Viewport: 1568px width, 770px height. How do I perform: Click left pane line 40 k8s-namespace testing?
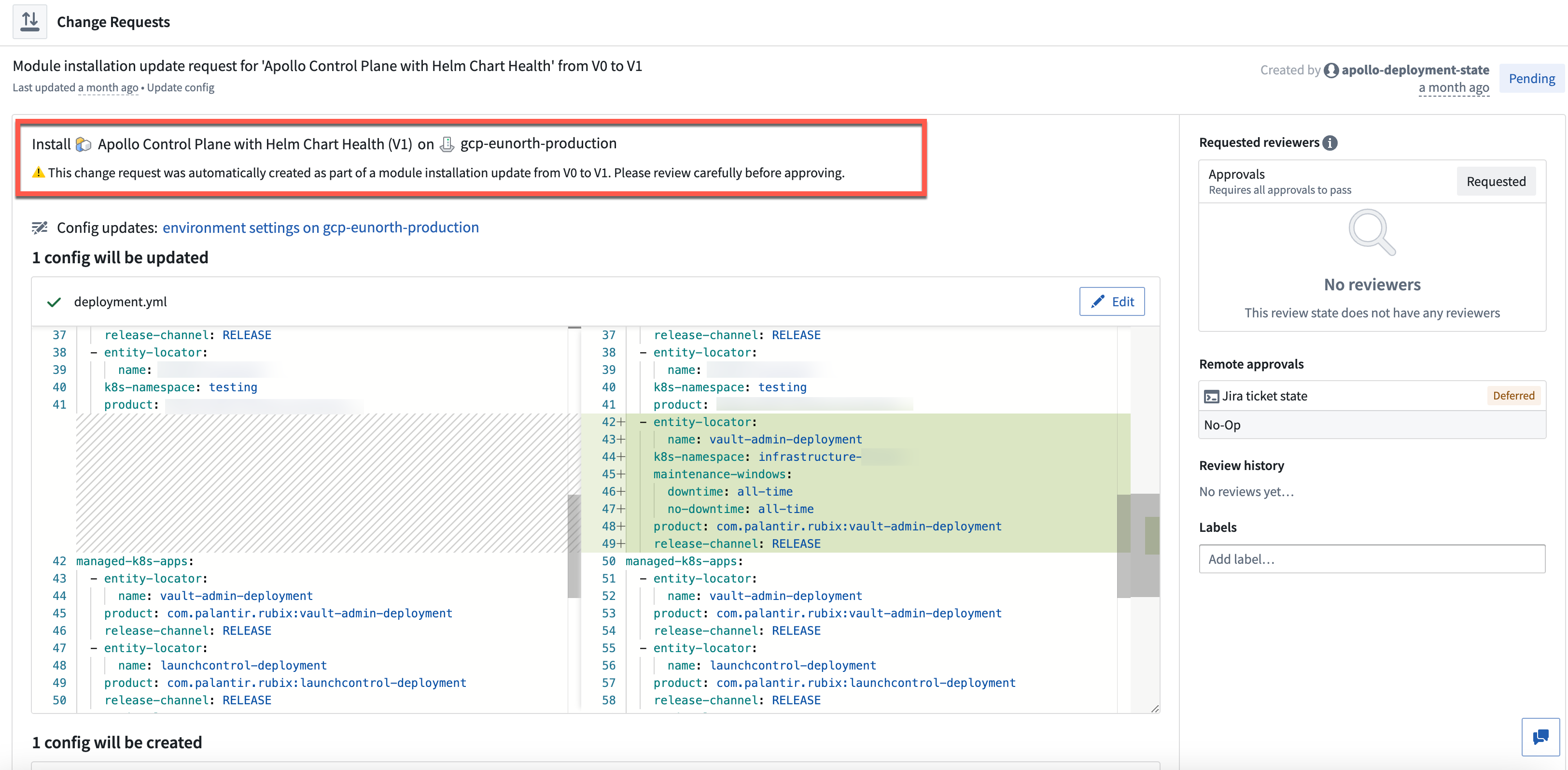point(181,387)
